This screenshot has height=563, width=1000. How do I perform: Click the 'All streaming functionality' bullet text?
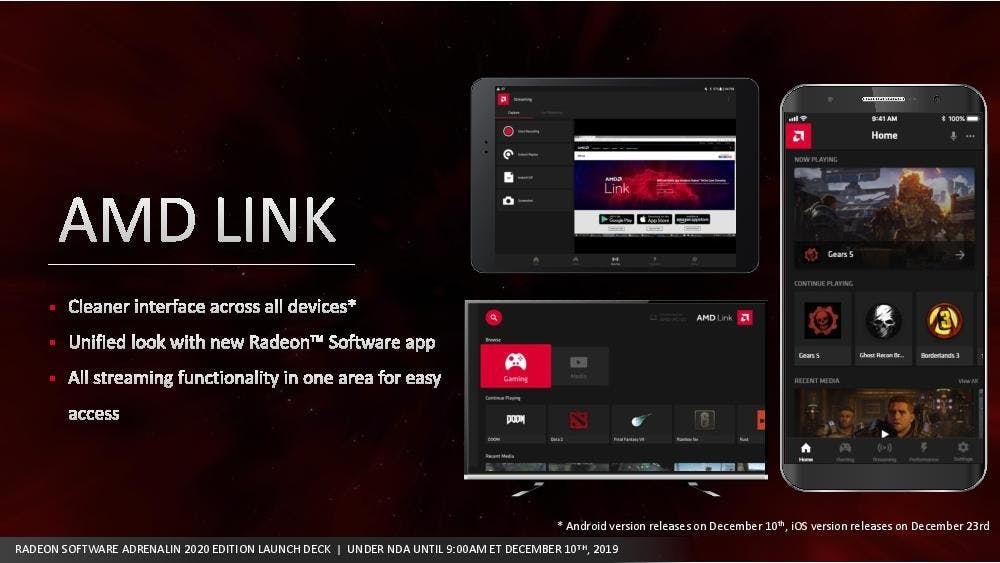pos(254,395)
